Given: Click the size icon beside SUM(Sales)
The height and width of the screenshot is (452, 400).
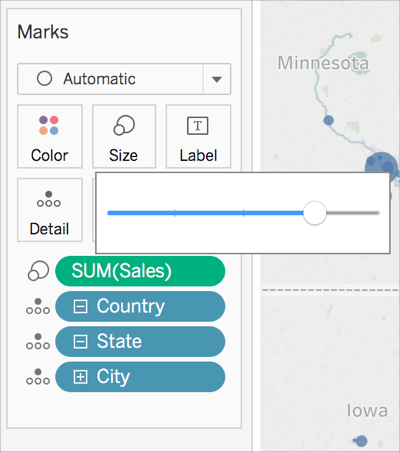Looking at the screenshot, I should [x=38, y=271].
